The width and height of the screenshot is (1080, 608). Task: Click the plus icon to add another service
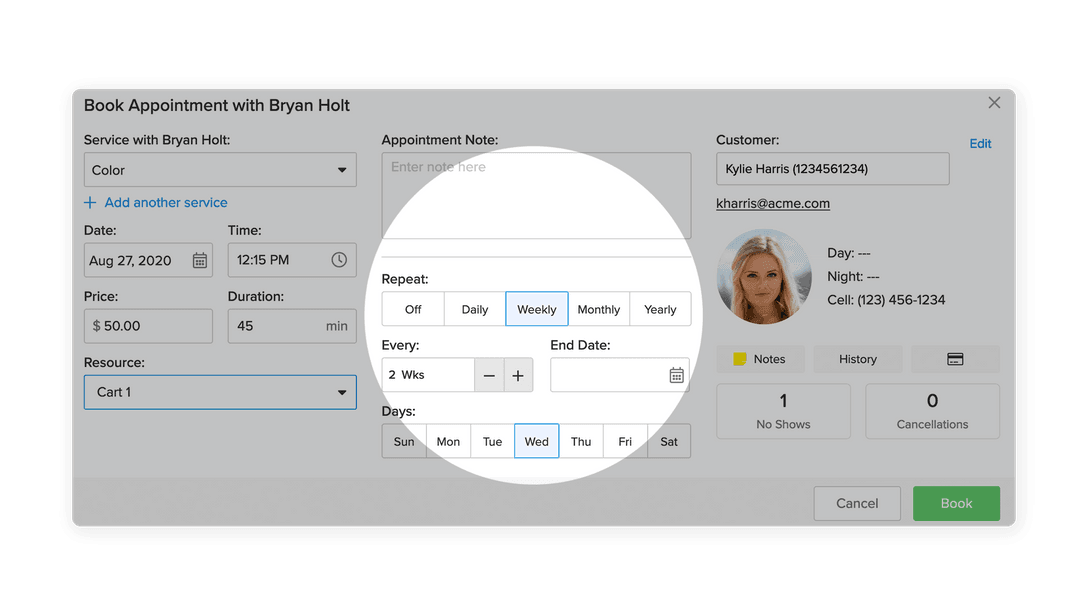90,202
